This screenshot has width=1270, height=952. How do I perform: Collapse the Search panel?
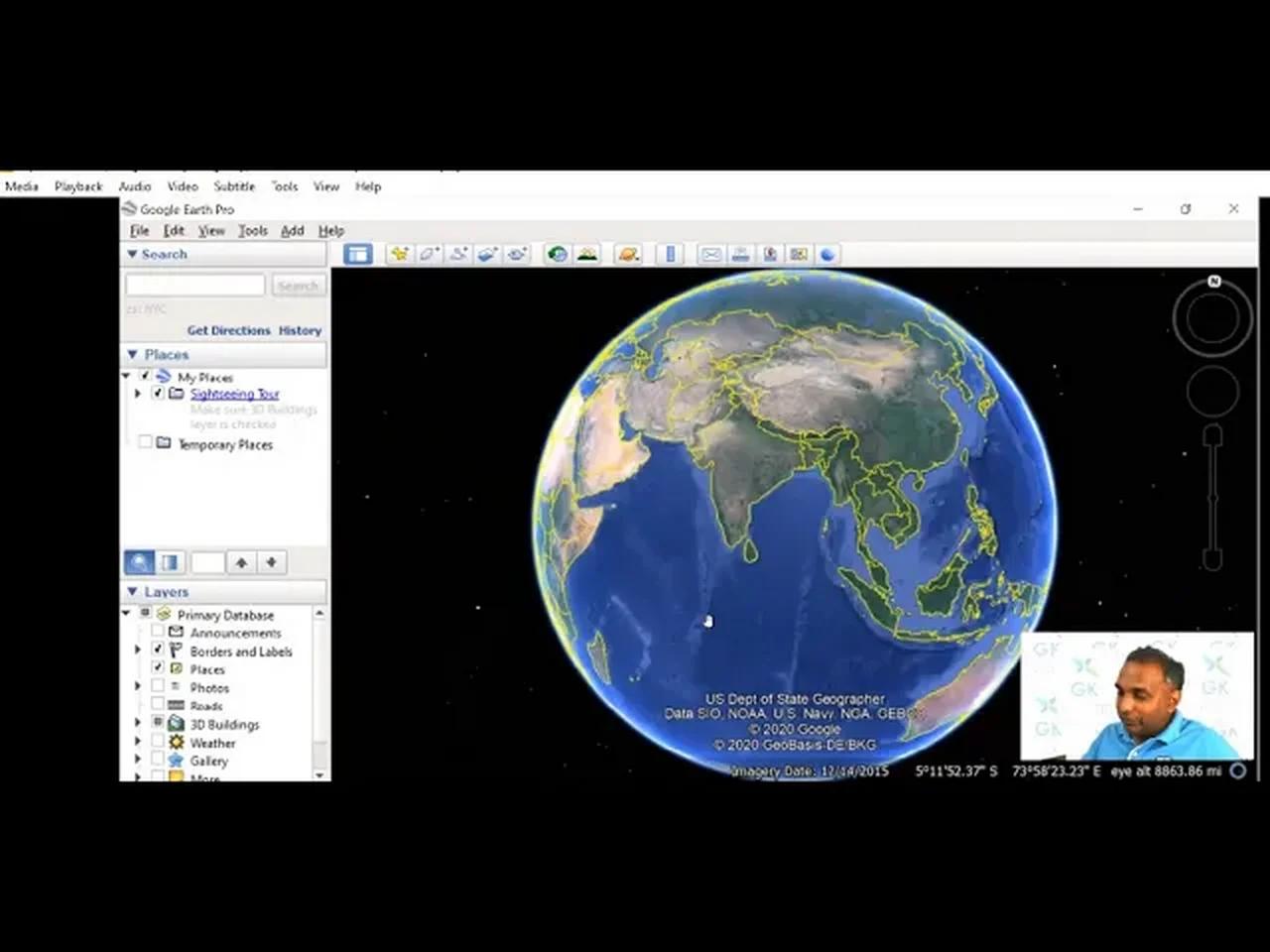pos(132,254)
